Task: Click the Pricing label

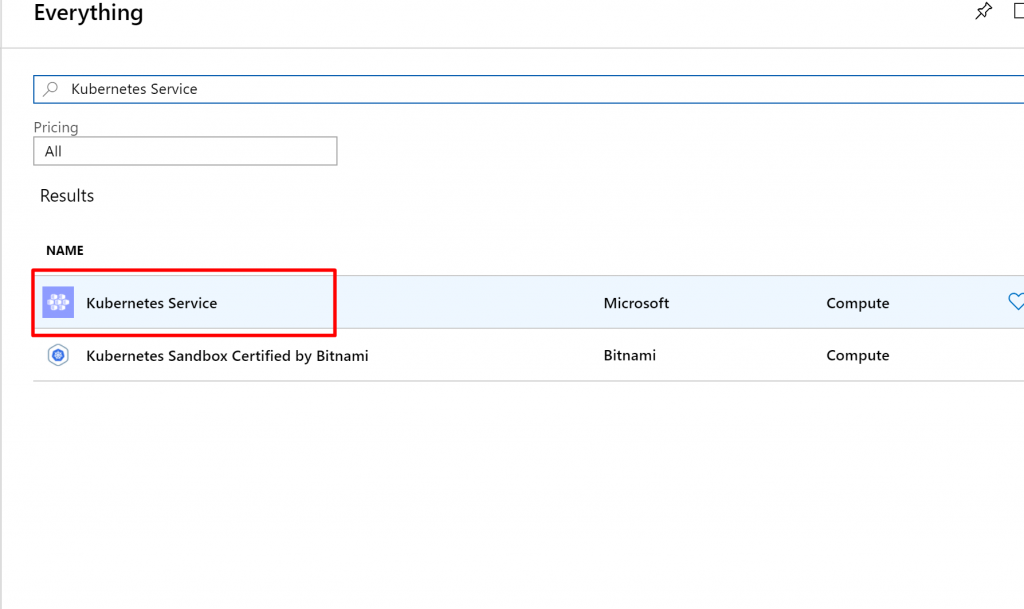Action: click(x=56, y=127)
